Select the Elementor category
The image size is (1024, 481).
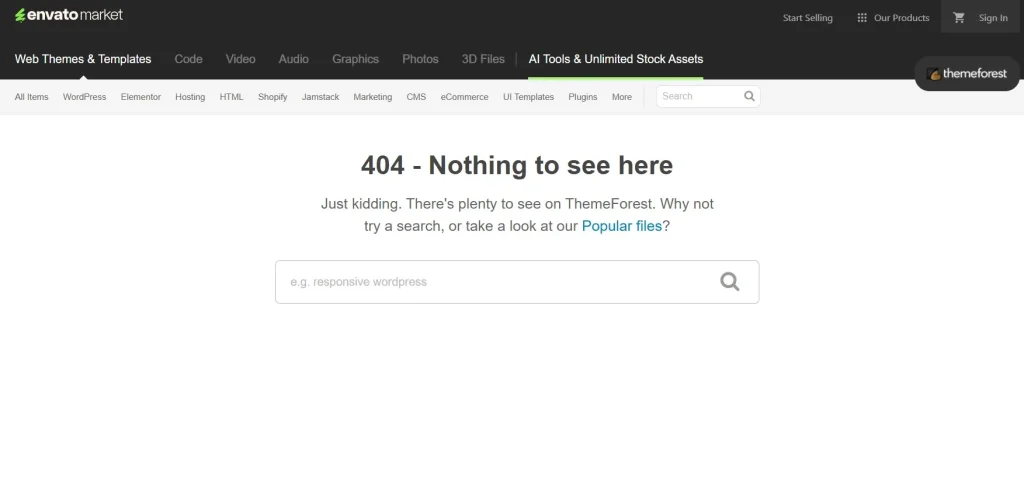(140, 97)
